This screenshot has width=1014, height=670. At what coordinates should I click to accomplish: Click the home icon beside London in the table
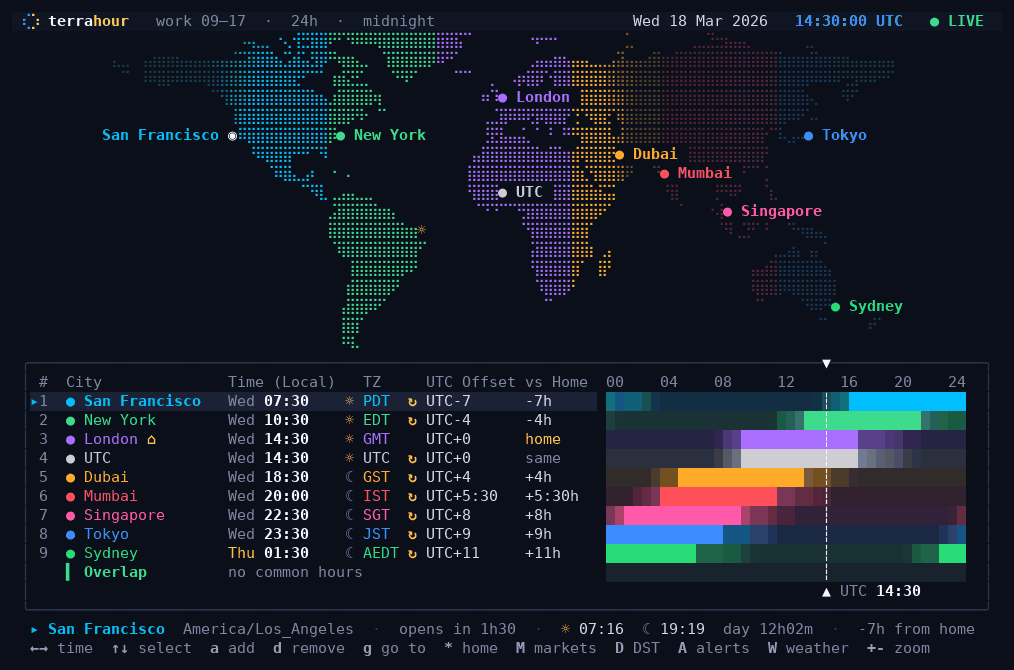coord(151,439)
